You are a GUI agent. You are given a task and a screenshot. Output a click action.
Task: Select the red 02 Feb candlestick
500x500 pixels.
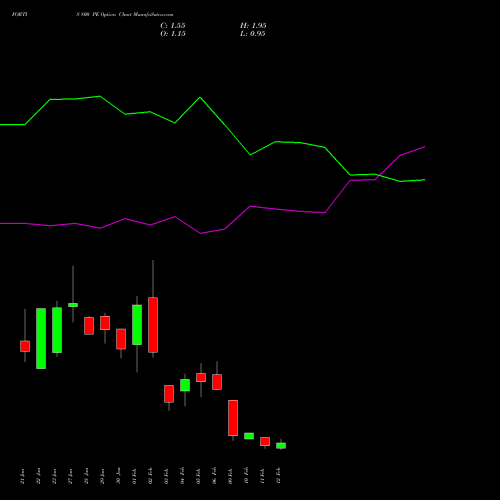tap(153, 325)
